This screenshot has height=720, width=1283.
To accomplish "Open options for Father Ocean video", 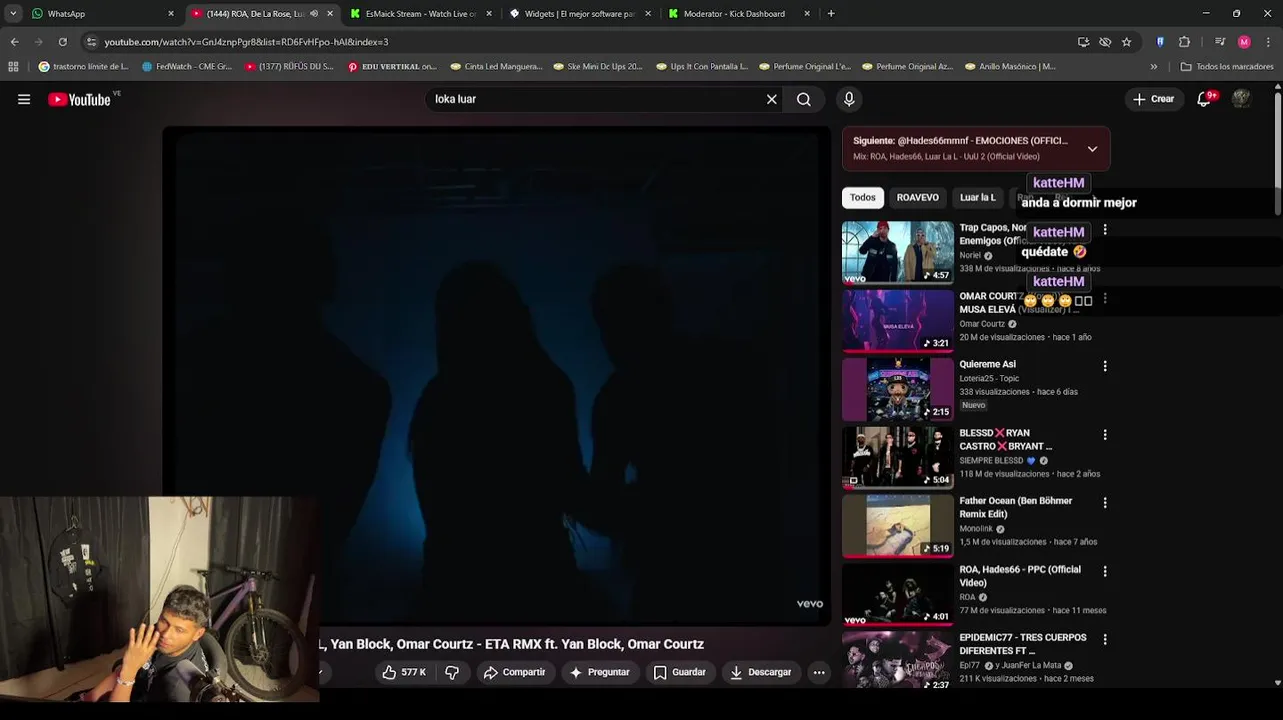I will [1105, 502].
